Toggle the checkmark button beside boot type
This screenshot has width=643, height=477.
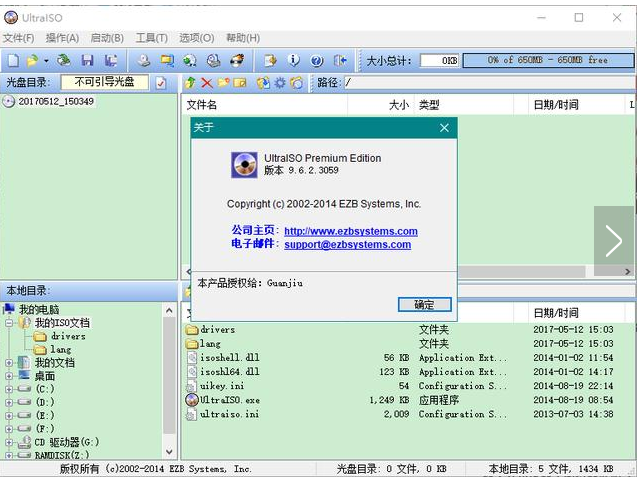pyautogui.click(x=161, y=83)
